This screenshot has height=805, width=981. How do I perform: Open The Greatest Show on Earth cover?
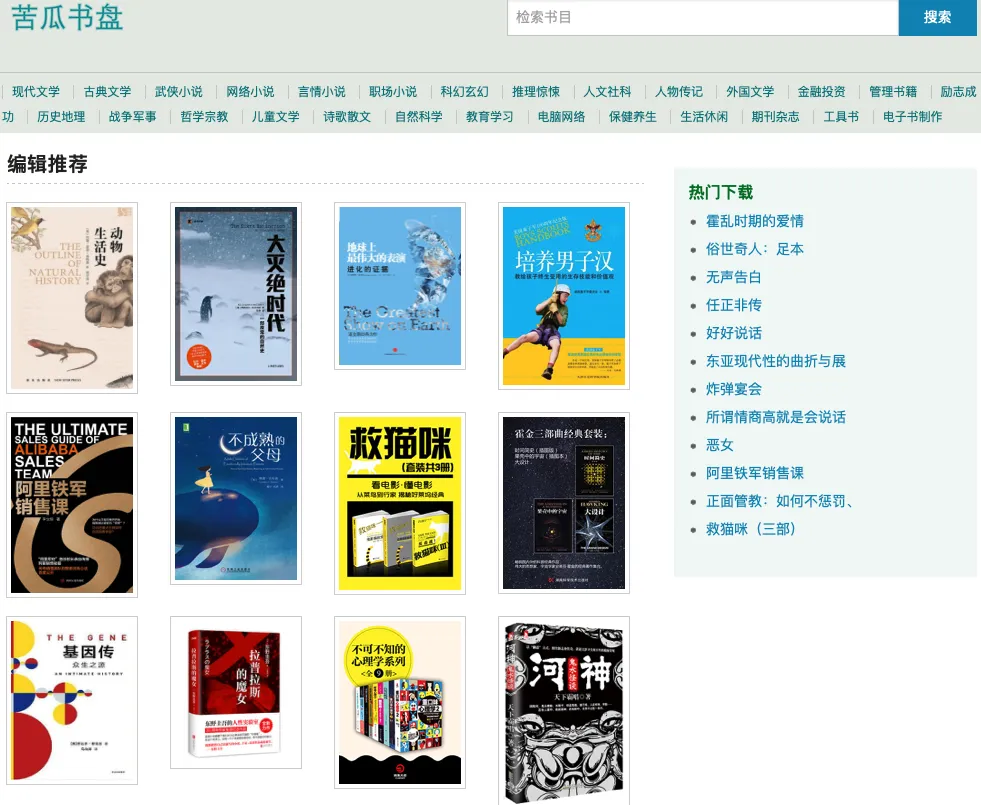[x=400, y=286]
